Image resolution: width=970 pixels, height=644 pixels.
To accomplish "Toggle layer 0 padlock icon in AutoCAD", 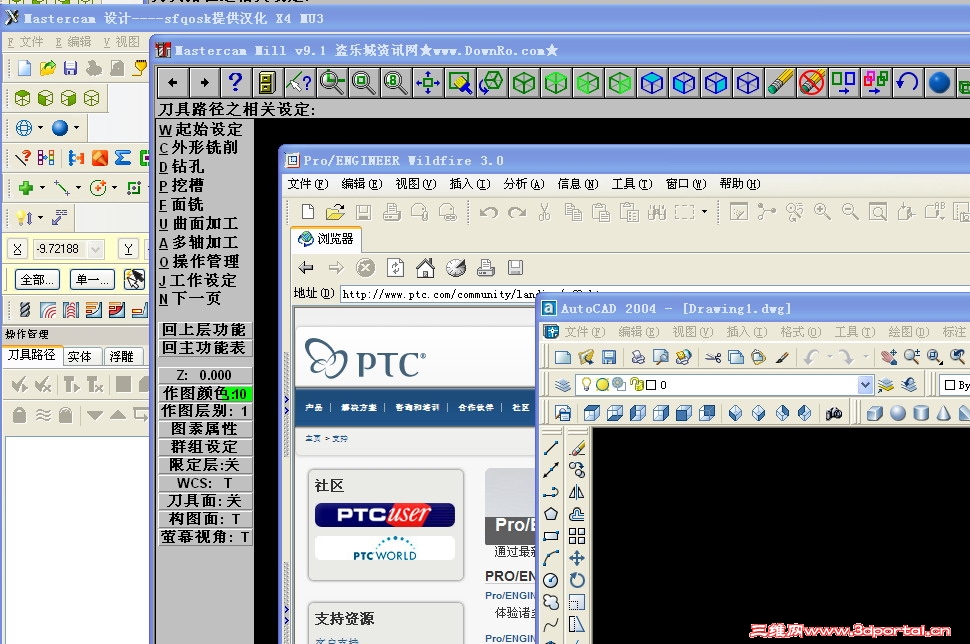I will tap(637, 385).
